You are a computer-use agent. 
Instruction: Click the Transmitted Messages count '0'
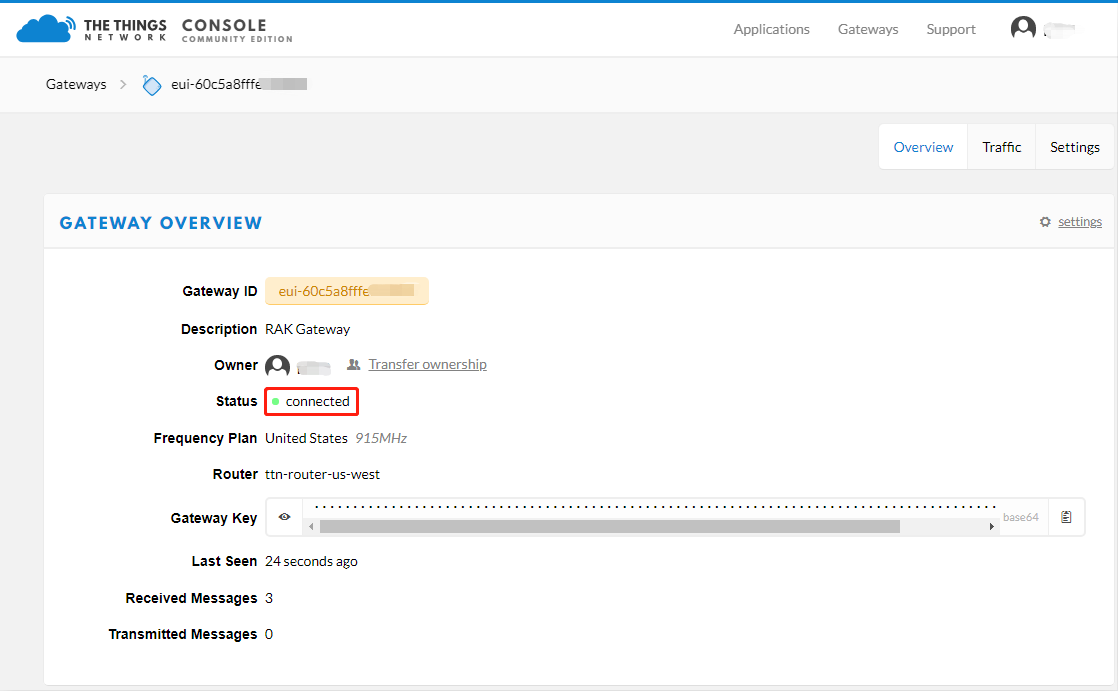[x=269, y=634]
